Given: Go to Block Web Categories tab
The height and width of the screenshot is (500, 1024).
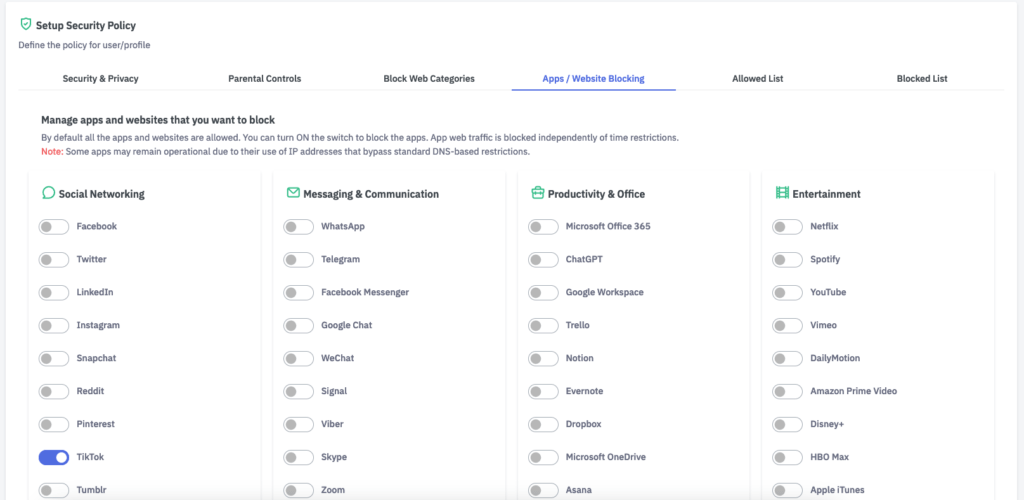Looking at the screenshot, I should (x=429, y=78).
